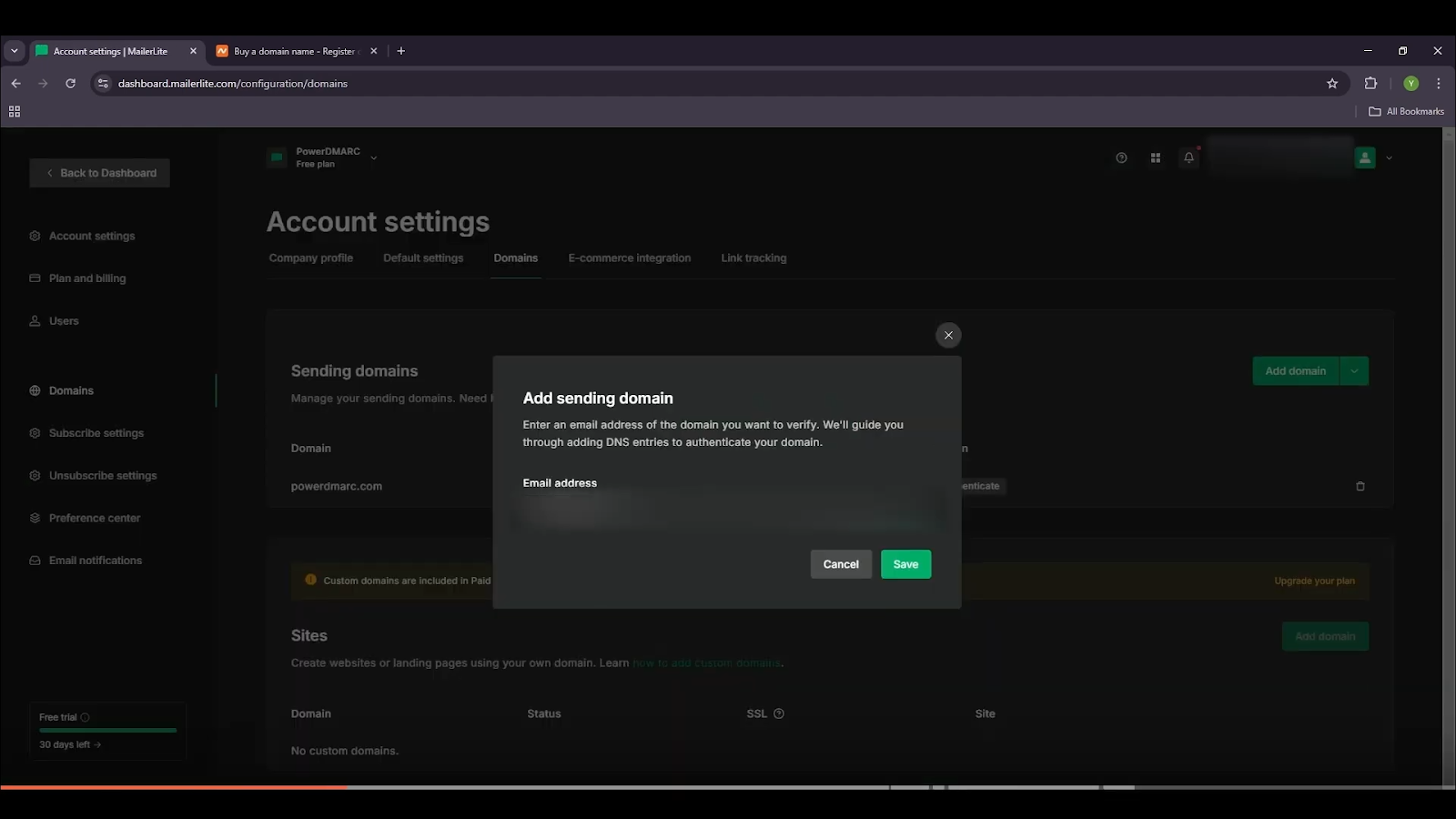This screenshot has height=819, width=1456.
Task: Click the SSL info help icon
Action: 779,713
